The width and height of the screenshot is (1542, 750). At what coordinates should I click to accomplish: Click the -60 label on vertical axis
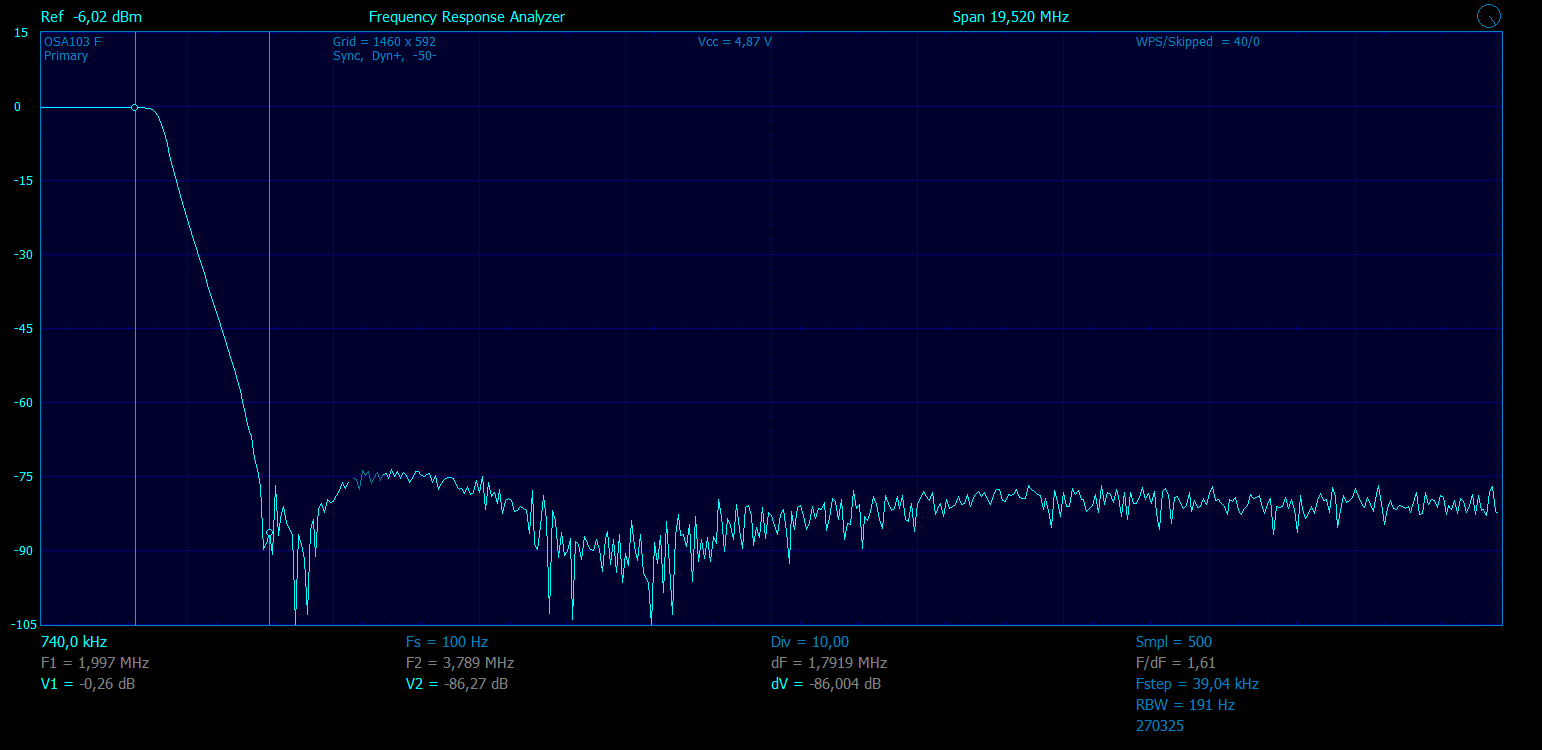coord(21,403)
